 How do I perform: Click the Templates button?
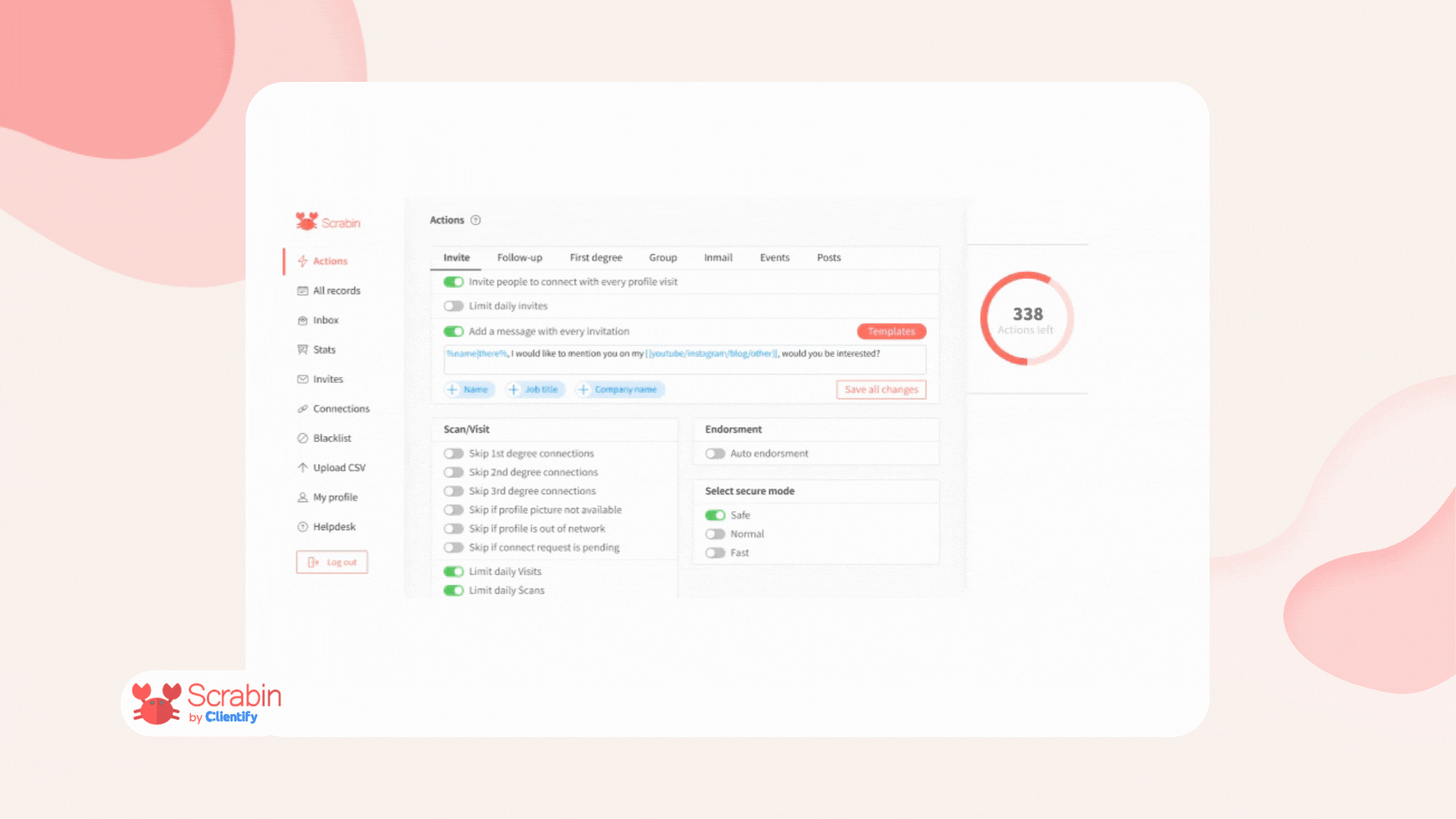892,331
